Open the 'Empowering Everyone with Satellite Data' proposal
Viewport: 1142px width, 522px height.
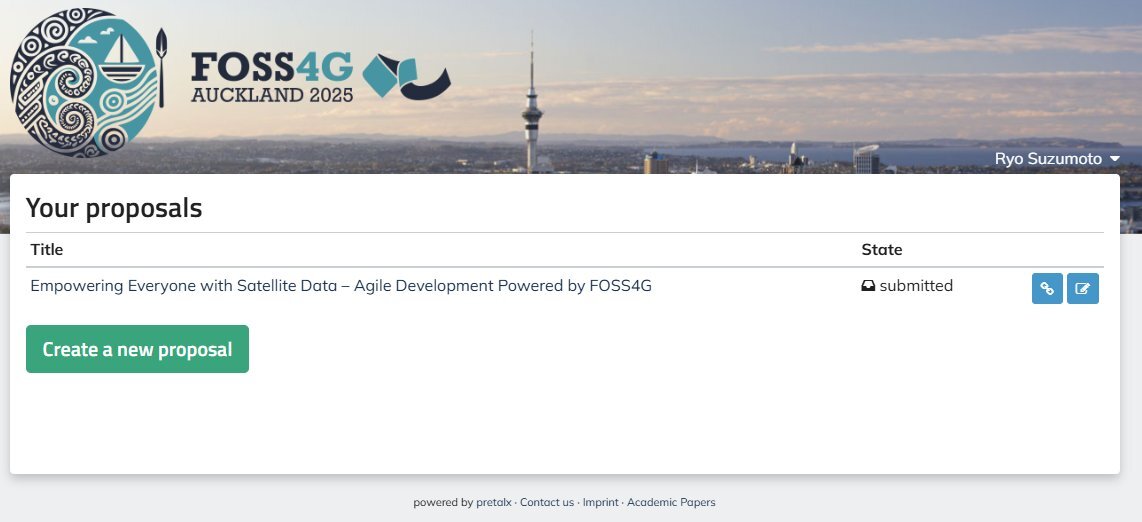tap(341, 285)
